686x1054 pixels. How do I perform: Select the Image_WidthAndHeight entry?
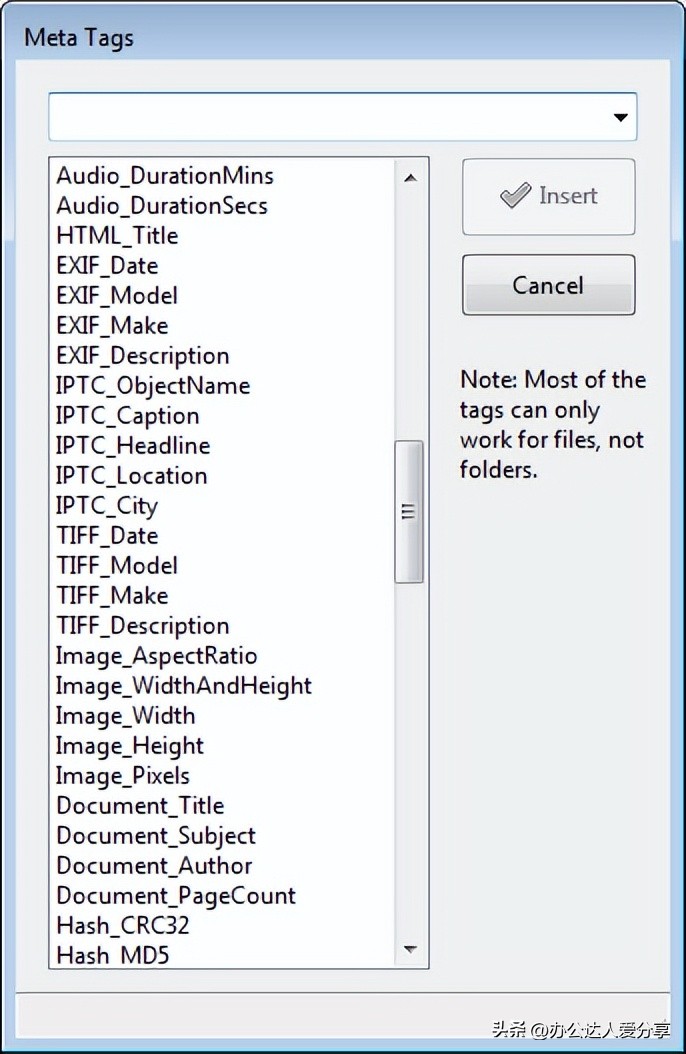[184, 686]
